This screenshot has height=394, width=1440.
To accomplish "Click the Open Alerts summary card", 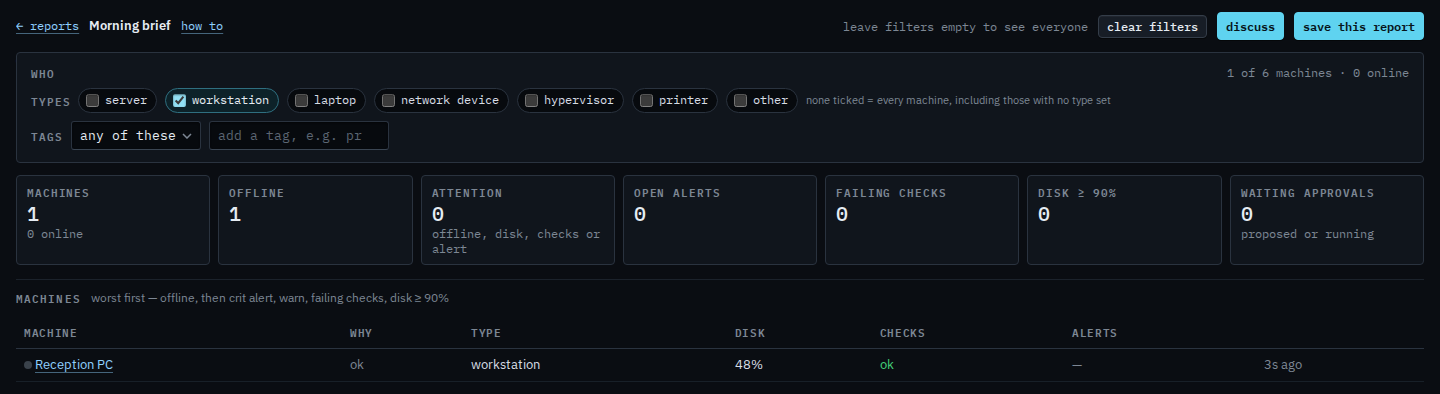I will [719, 220].
